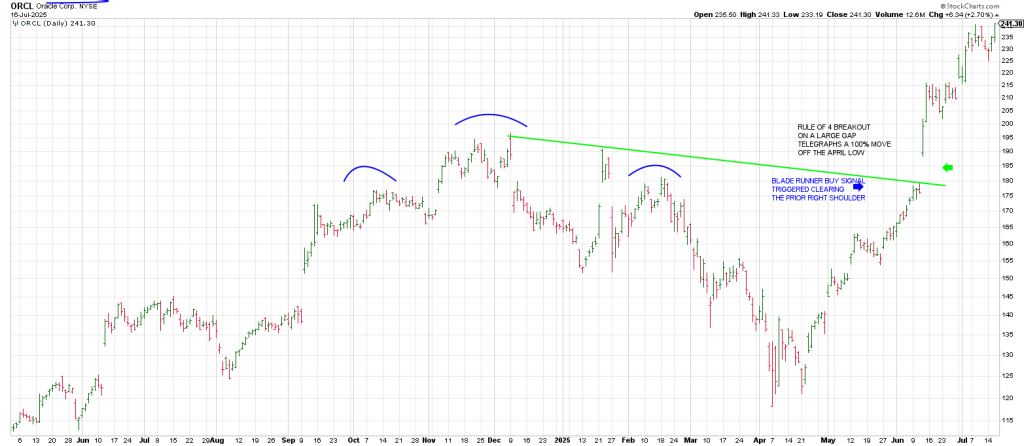This screenshot has height=446, width=1024.
Task: Click the blue arc over the head peak
Action: click(x=489, y=117)
